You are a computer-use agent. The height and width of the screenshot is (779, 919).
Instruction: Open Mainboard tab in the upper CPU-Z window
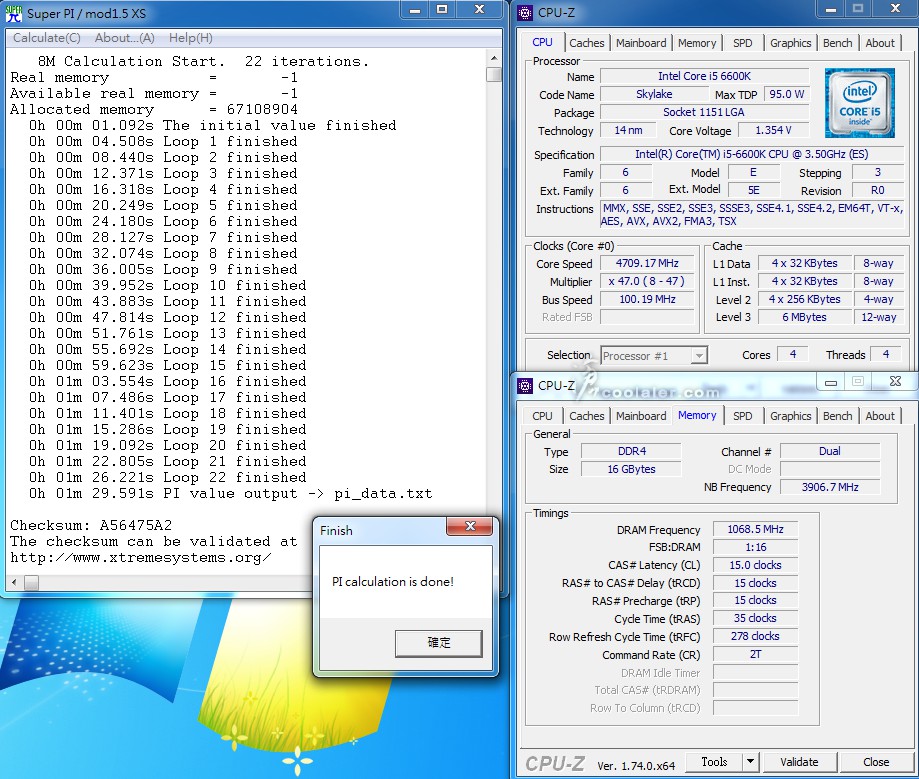tap(641, 43)
